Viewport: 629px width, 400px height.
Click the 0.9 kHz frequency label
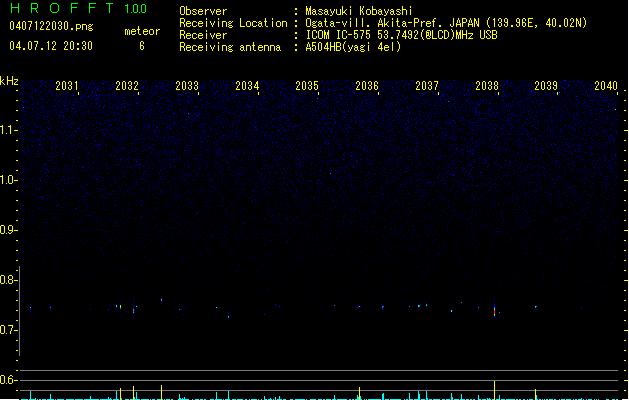8,230
